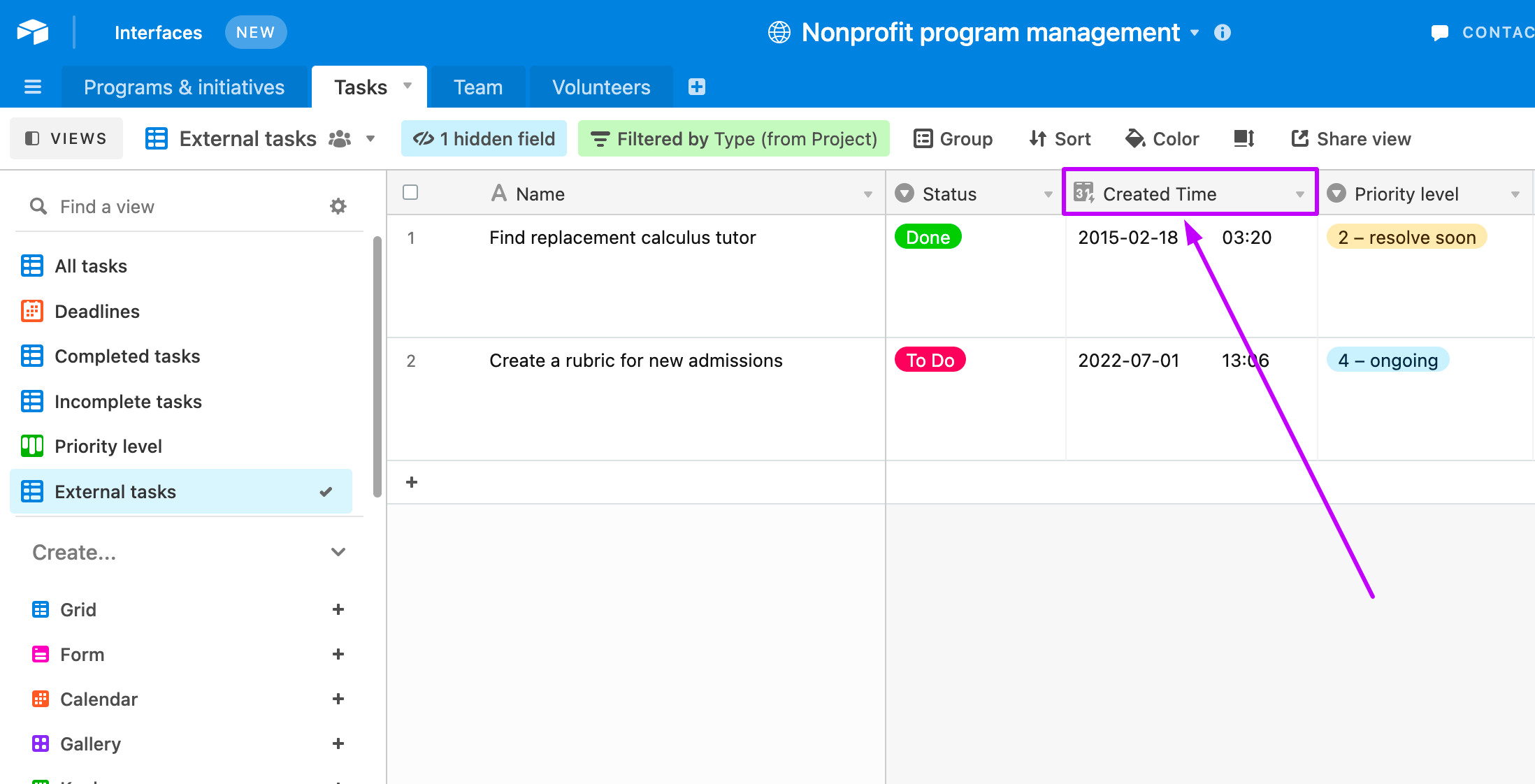Screen dimensions: 1535x784
Task: Collapse the Create section chevron
Action: point(338,552)
